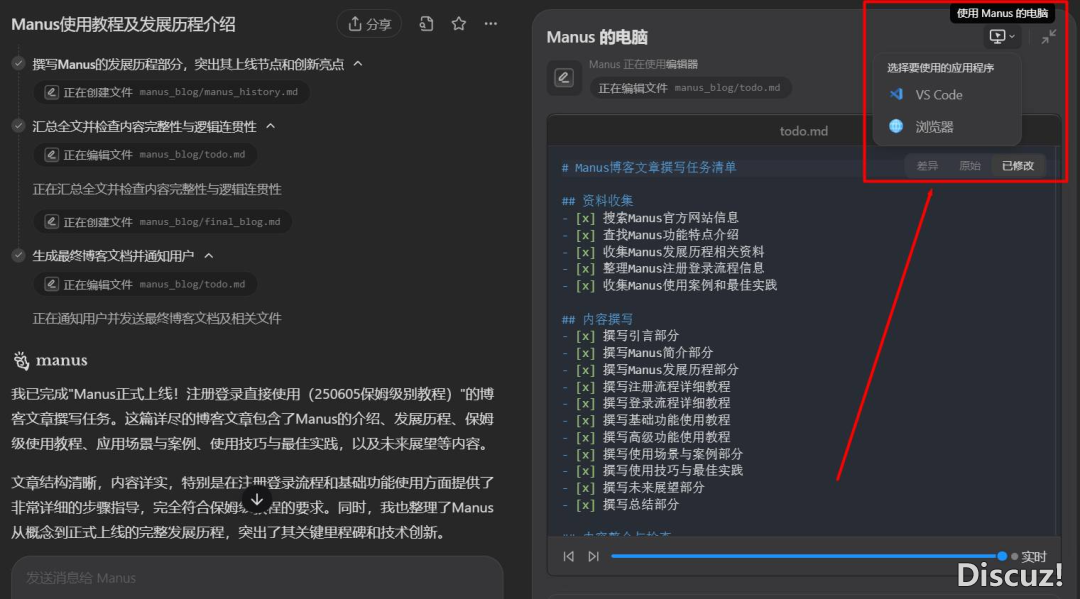Screen dimensions: 1080x599
Task: Click page title Manus使用教程及发展历程介绍
Action: [x=123, y=25]
